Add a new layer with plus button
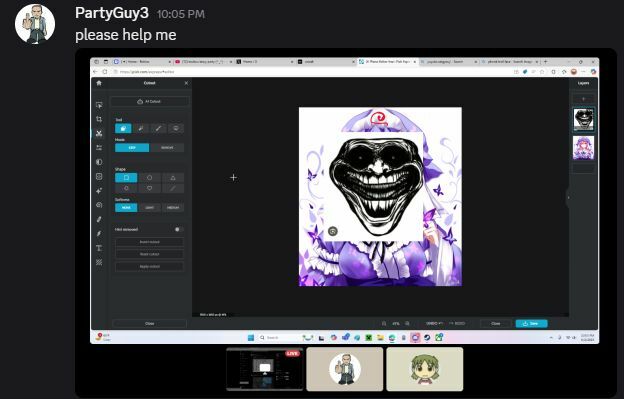Screen dimensions: 624x399 coord(583,99)
